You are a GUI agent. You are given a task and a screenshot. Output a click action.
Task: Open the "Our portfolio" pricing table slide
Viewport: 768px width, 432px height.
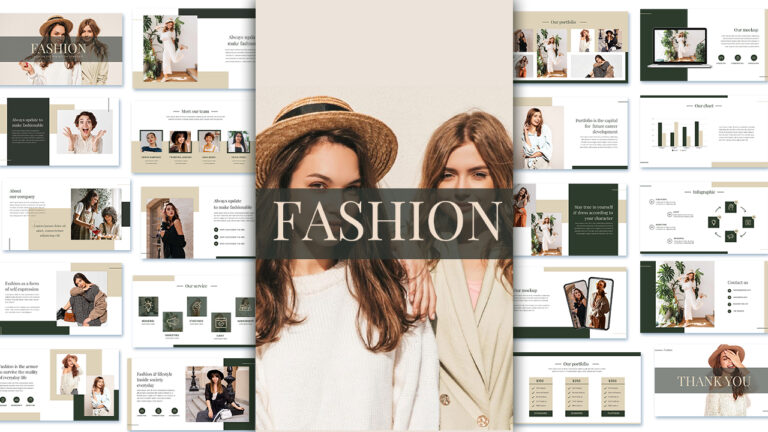click(x=577, y=388)
